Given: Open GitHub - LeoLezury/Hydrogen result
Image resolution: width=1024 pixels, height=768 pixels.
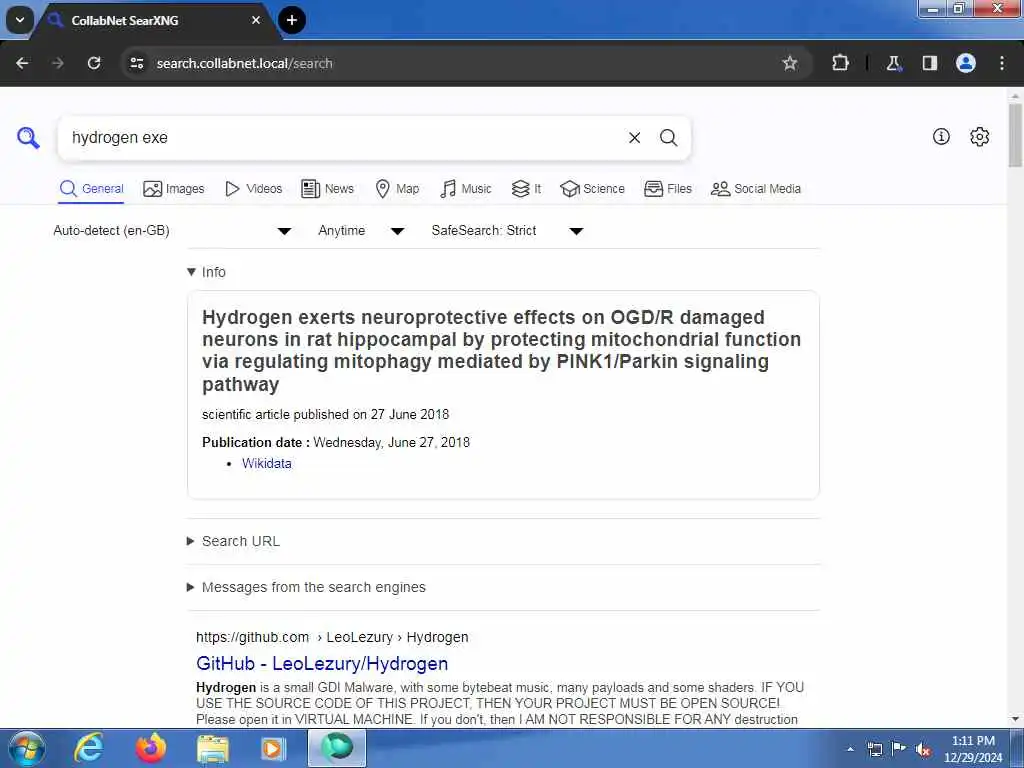Looking at the screenshot, I should 322,664.
